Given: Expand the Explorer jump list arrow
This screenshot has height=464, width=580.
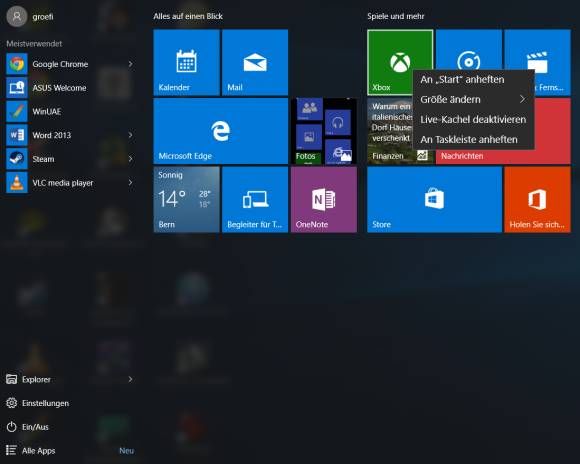Looking at the screenshot, I should 130,379.
